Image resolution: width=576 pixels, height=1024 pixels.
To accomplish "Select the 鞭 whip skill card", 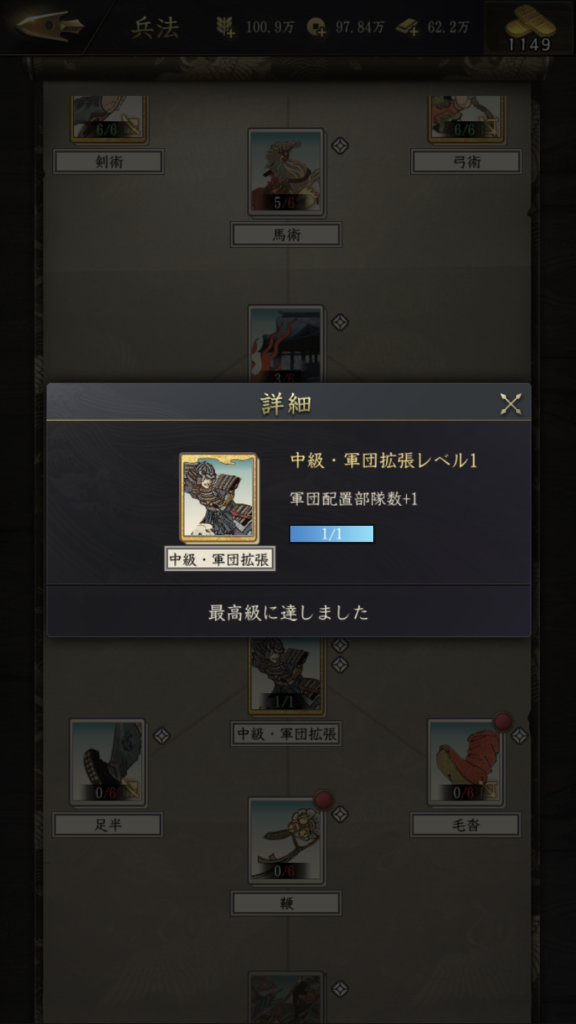I will point(286,841).
